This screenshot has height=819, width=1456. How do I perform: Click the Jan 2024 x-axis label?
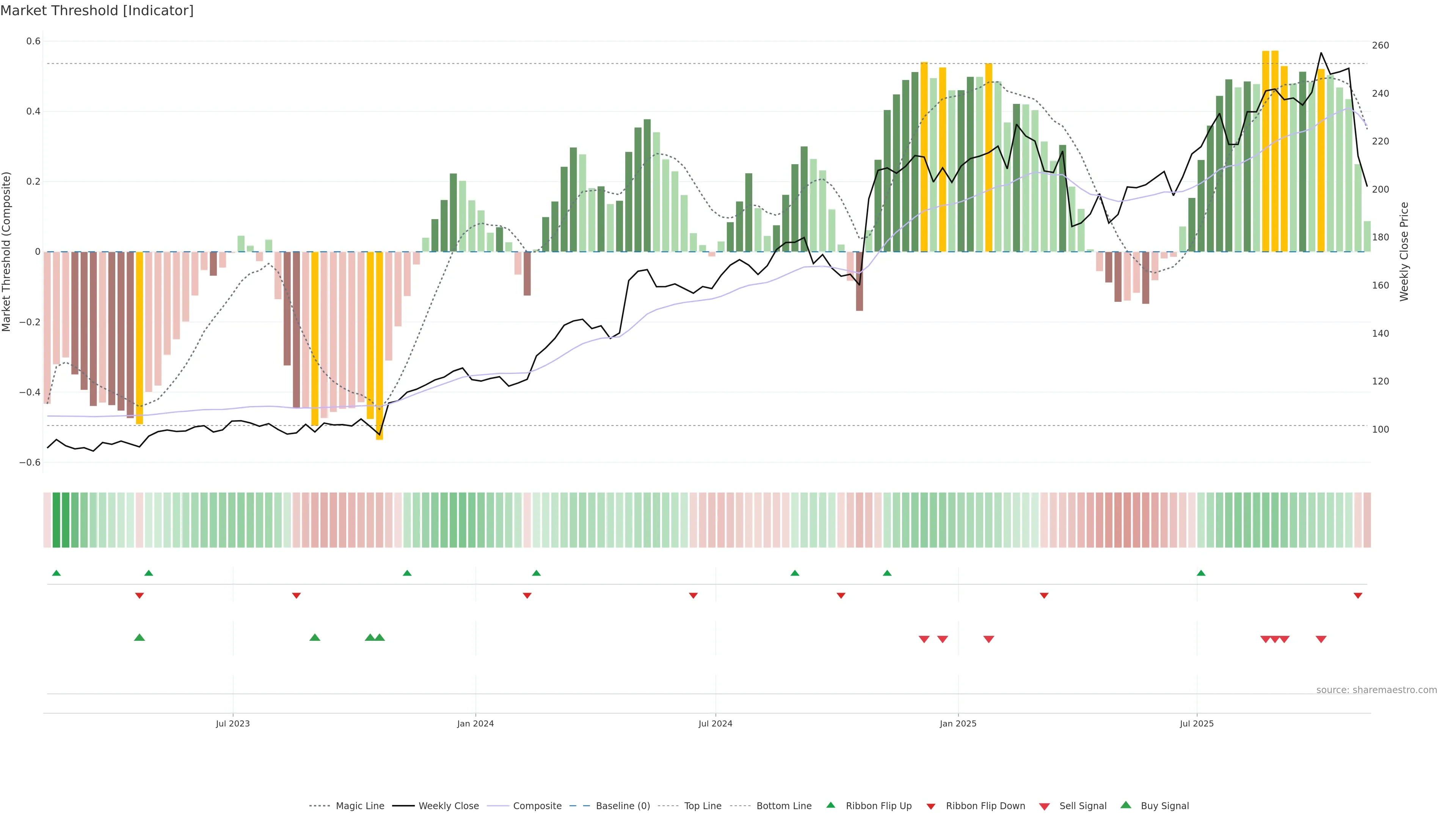475,723
